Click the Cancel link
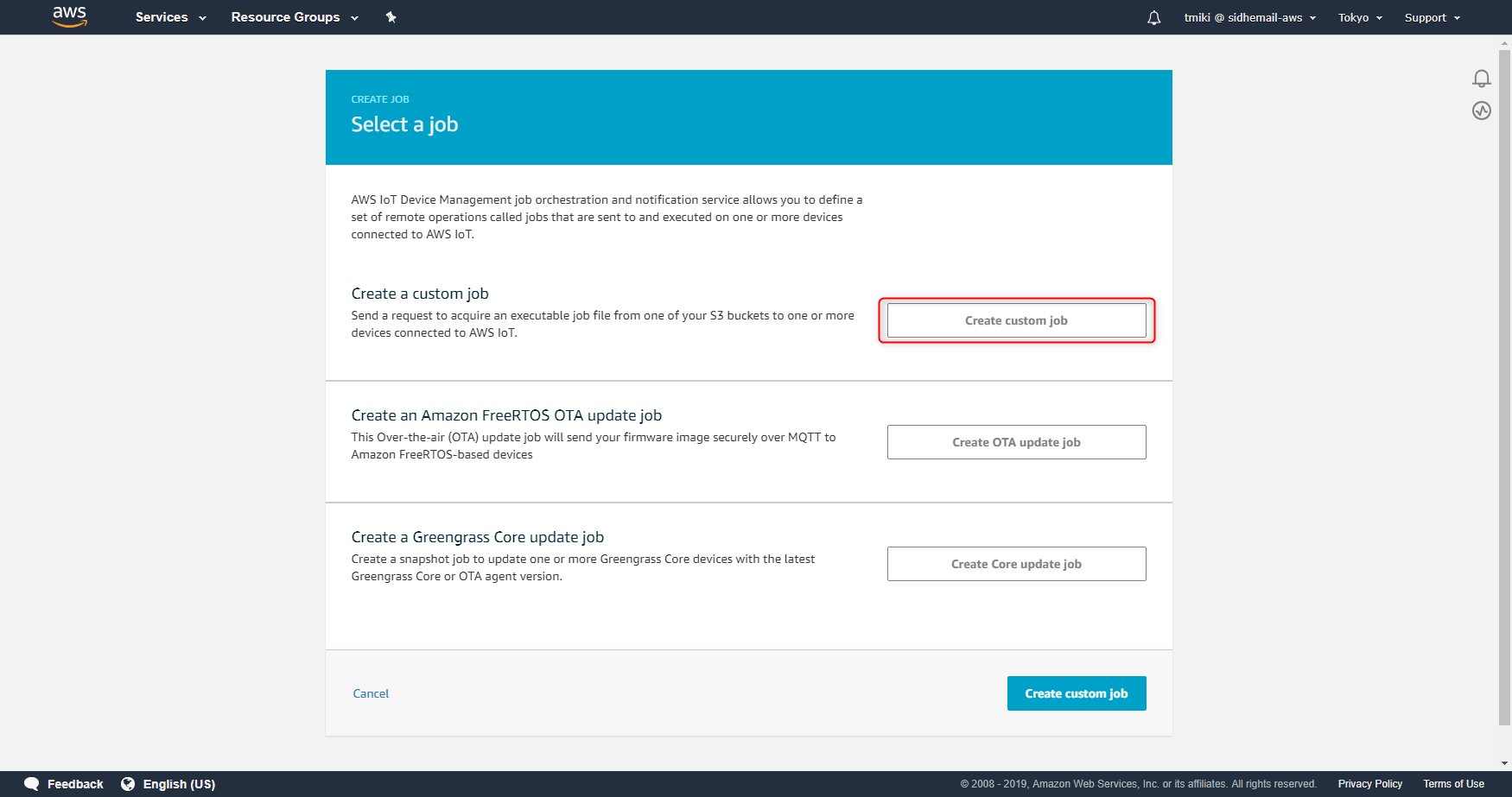The height and width of the screenshot is (797, 1512). [x=371, y=693]
